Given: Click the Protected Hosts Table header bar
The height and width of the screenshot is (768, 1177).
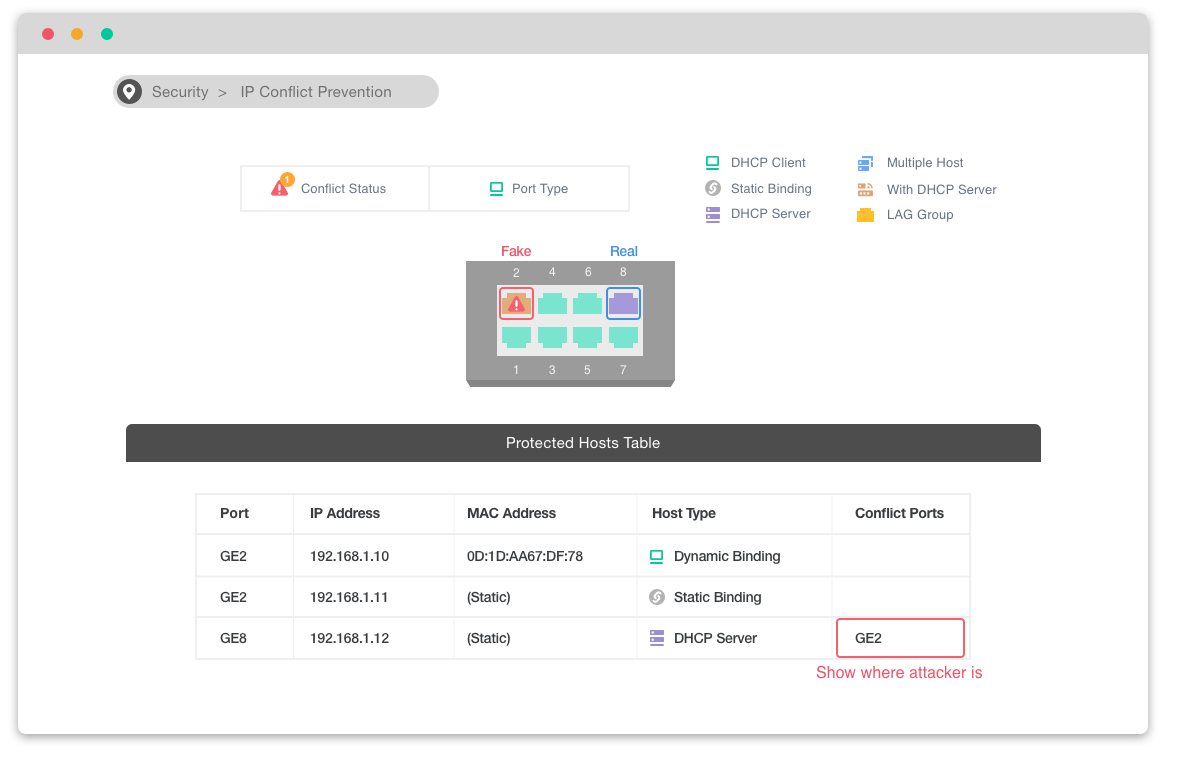Looking at the screenshot, I should 583,443.
